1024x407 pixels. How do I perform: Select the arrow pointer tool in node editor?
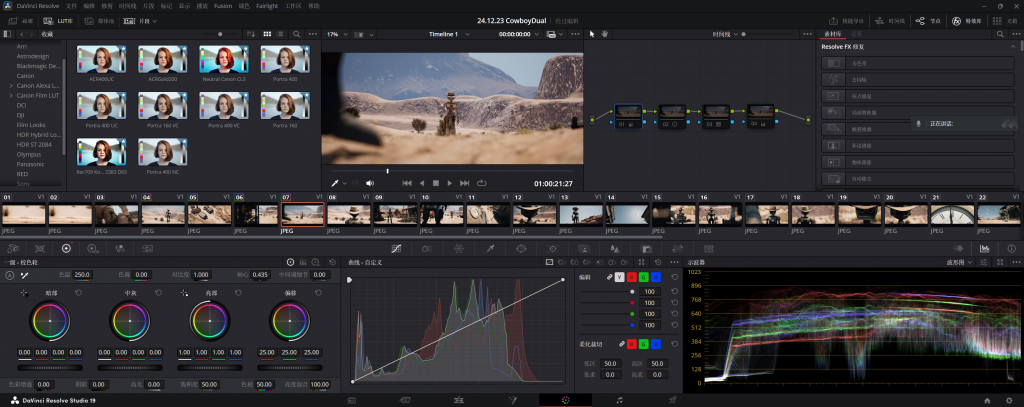pyautogui.click(x=591, y=34)
